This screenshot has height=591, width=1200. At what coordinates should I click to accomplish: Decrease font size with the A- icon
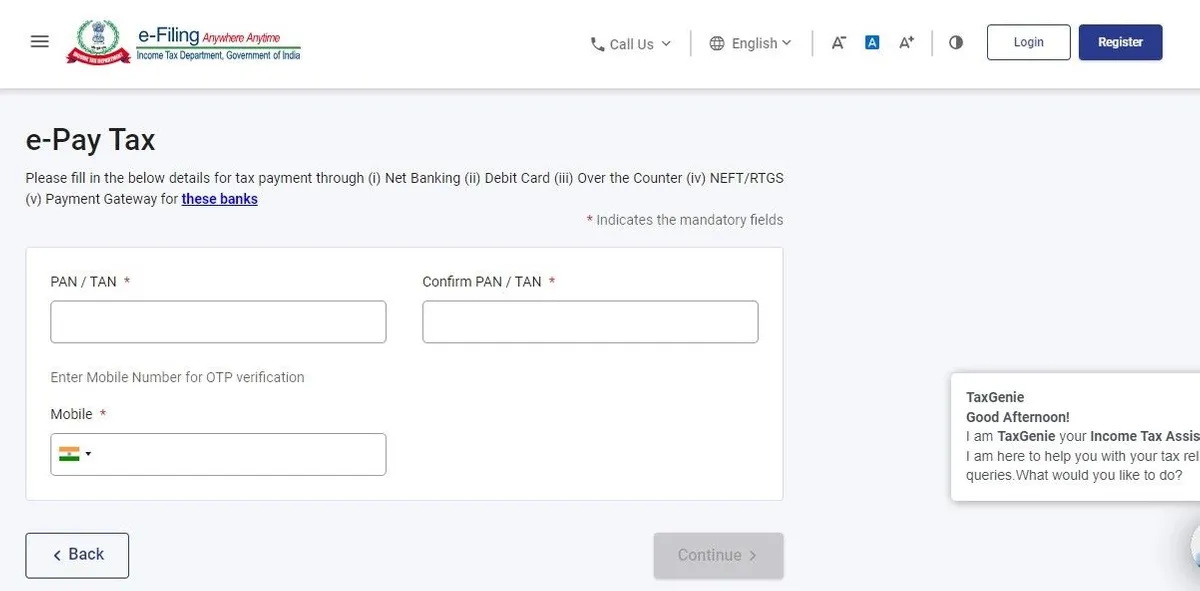click(x=839, y=42)
